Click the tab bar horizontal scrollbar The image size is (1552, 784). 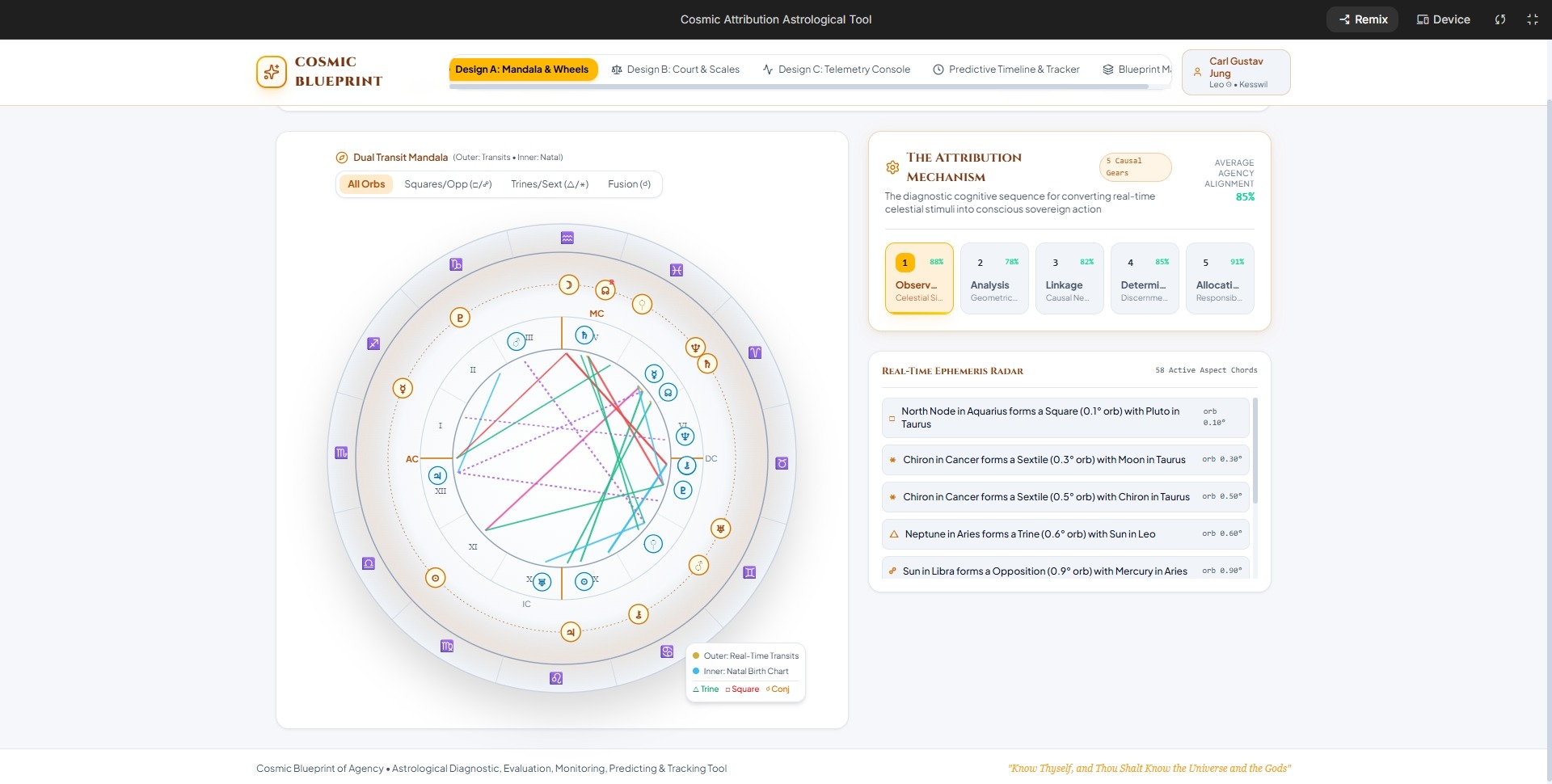tap(799, 86)
